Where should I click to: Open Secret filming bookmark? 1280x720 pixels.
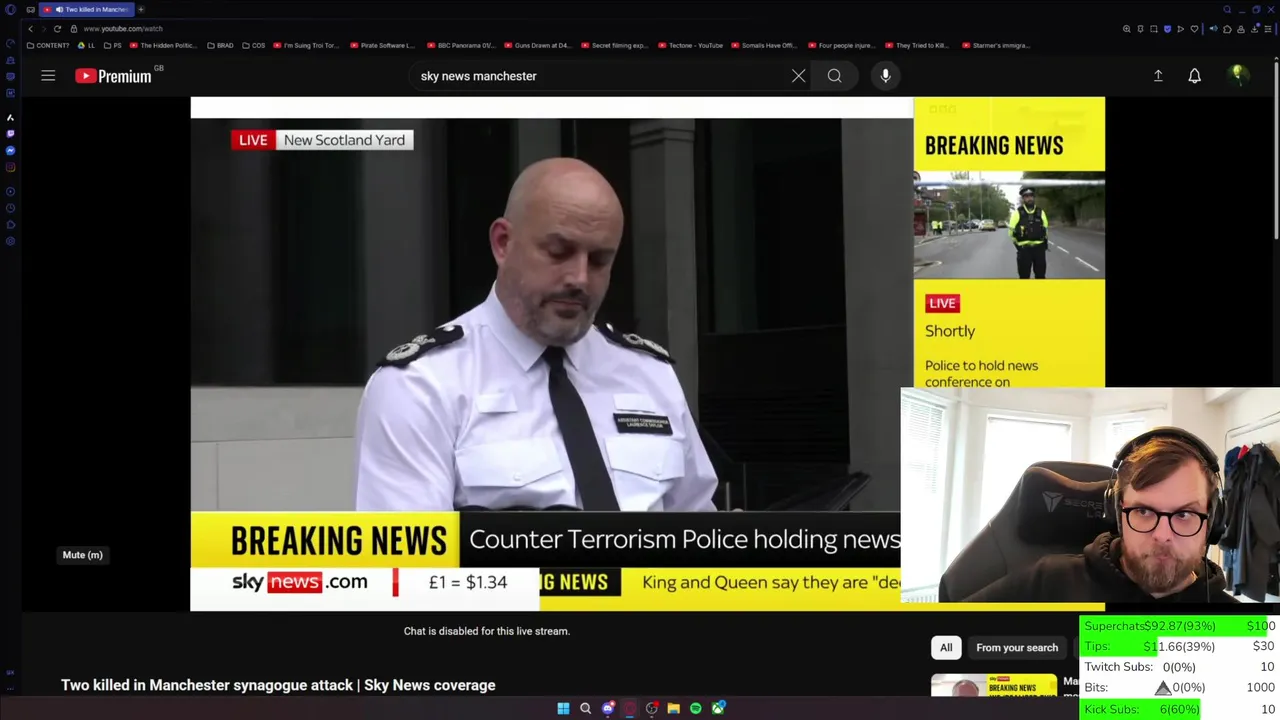click(x=614, y=45)
